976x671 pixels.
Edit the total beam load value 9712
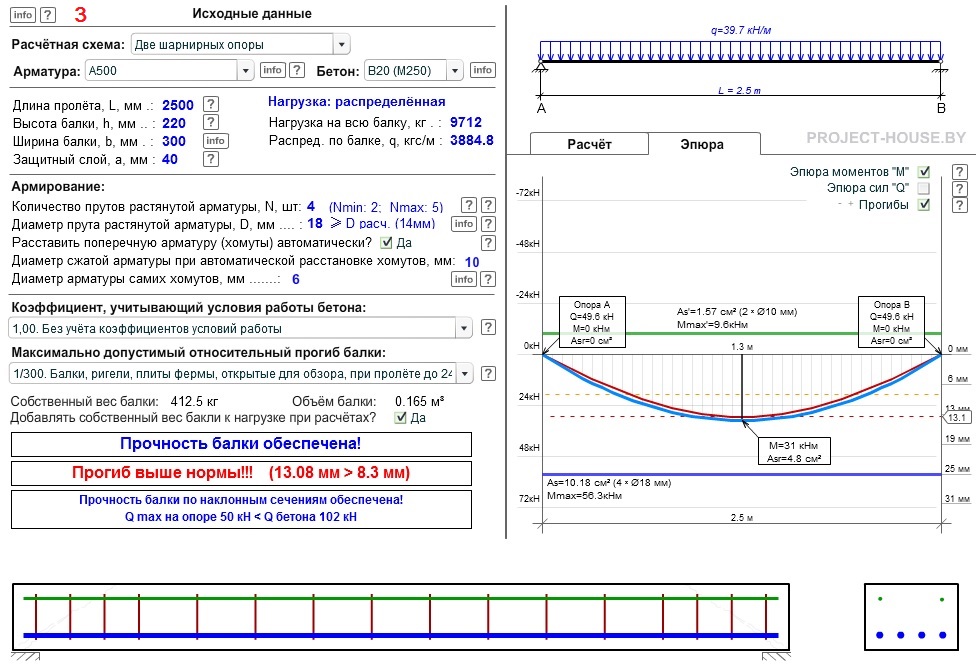[x=466, y=122]
